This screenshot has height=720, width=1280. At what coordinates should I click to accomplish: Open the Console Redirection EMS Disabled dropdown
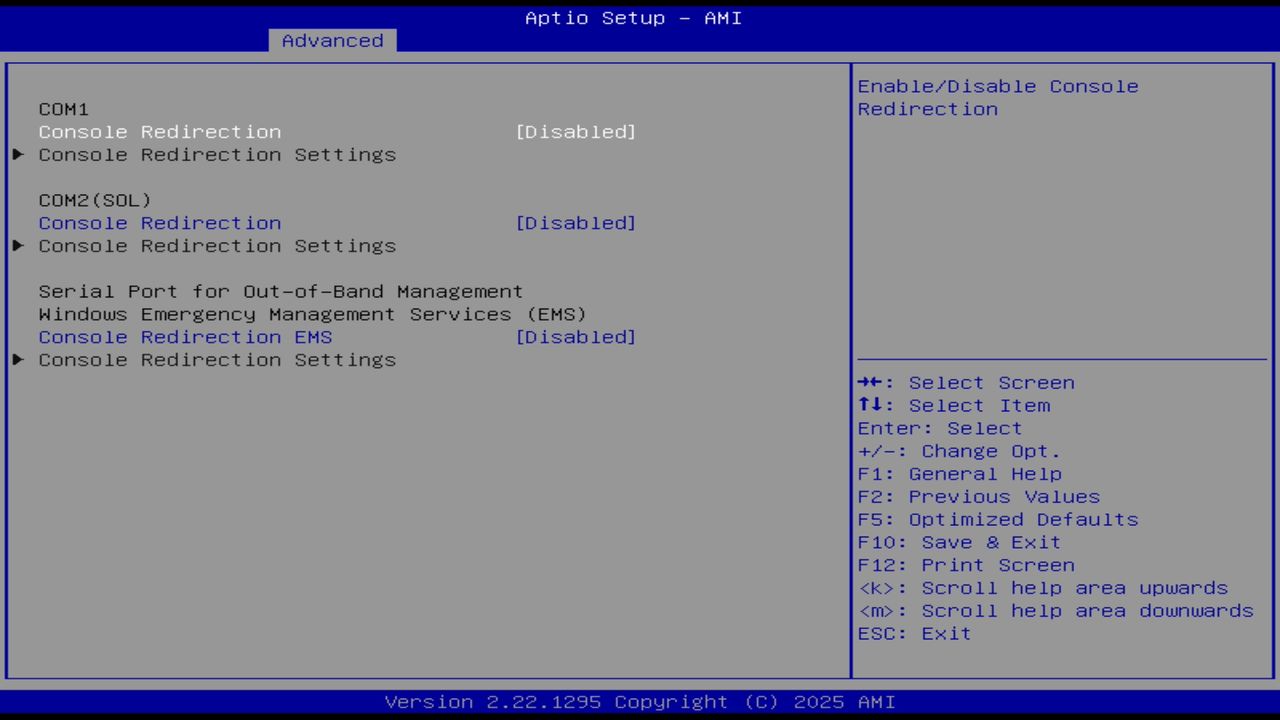tap(576, 337)
